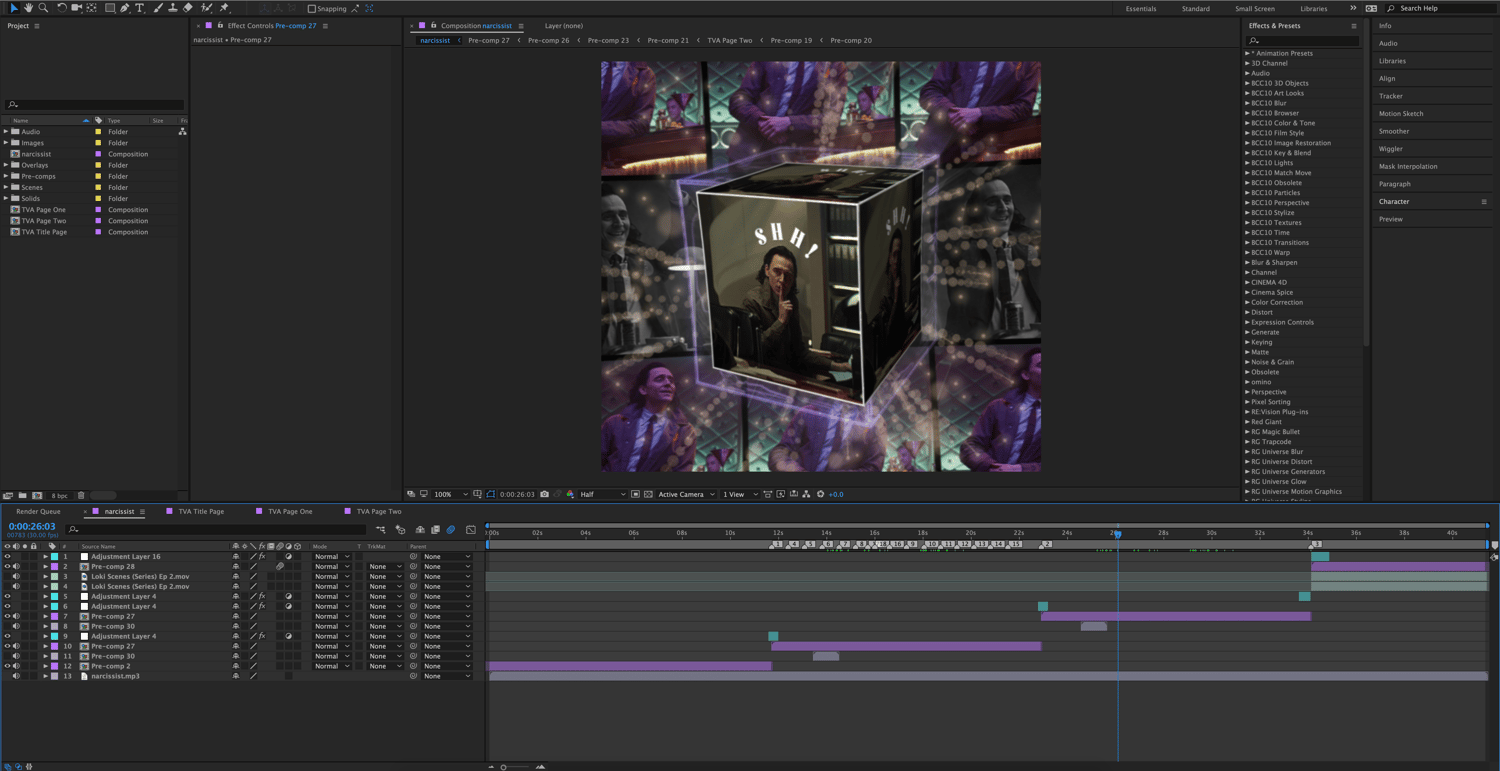Toggle the Frame Blending timeline icon
The width and height of the screenshot is (1500, 771).
click(x=435, y=530)
